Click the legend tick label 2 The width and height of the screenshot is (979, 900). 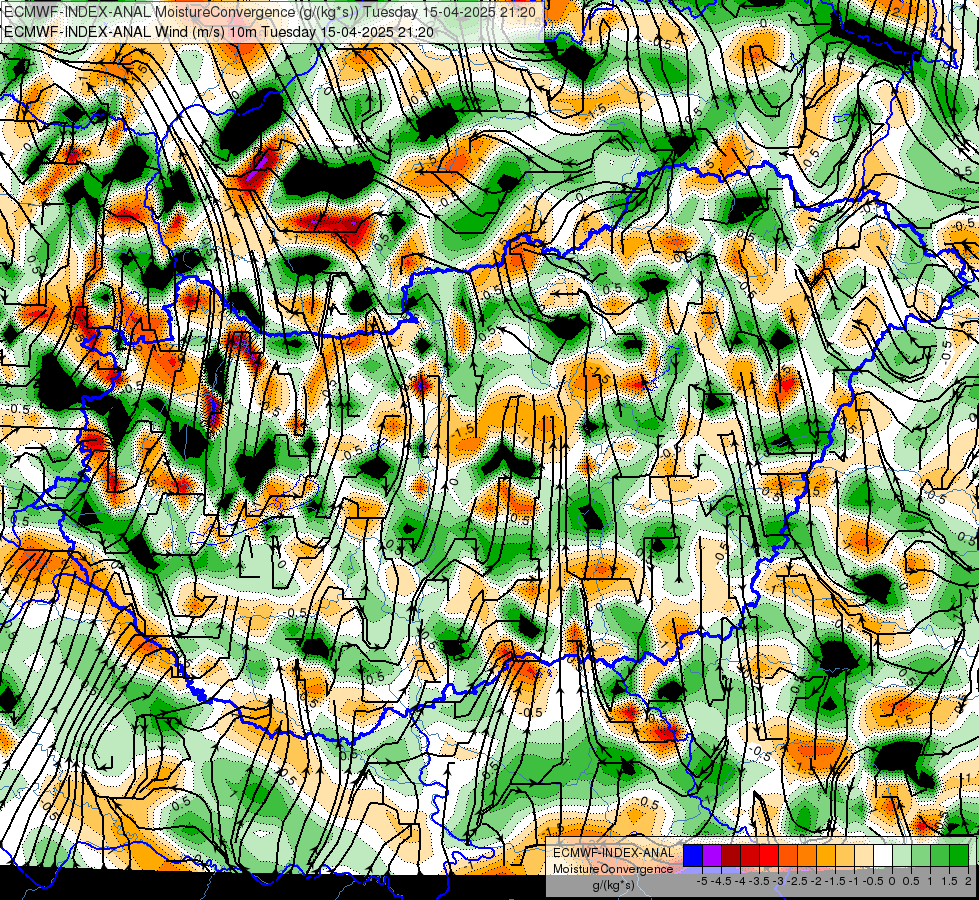click(x=968, y=881)
